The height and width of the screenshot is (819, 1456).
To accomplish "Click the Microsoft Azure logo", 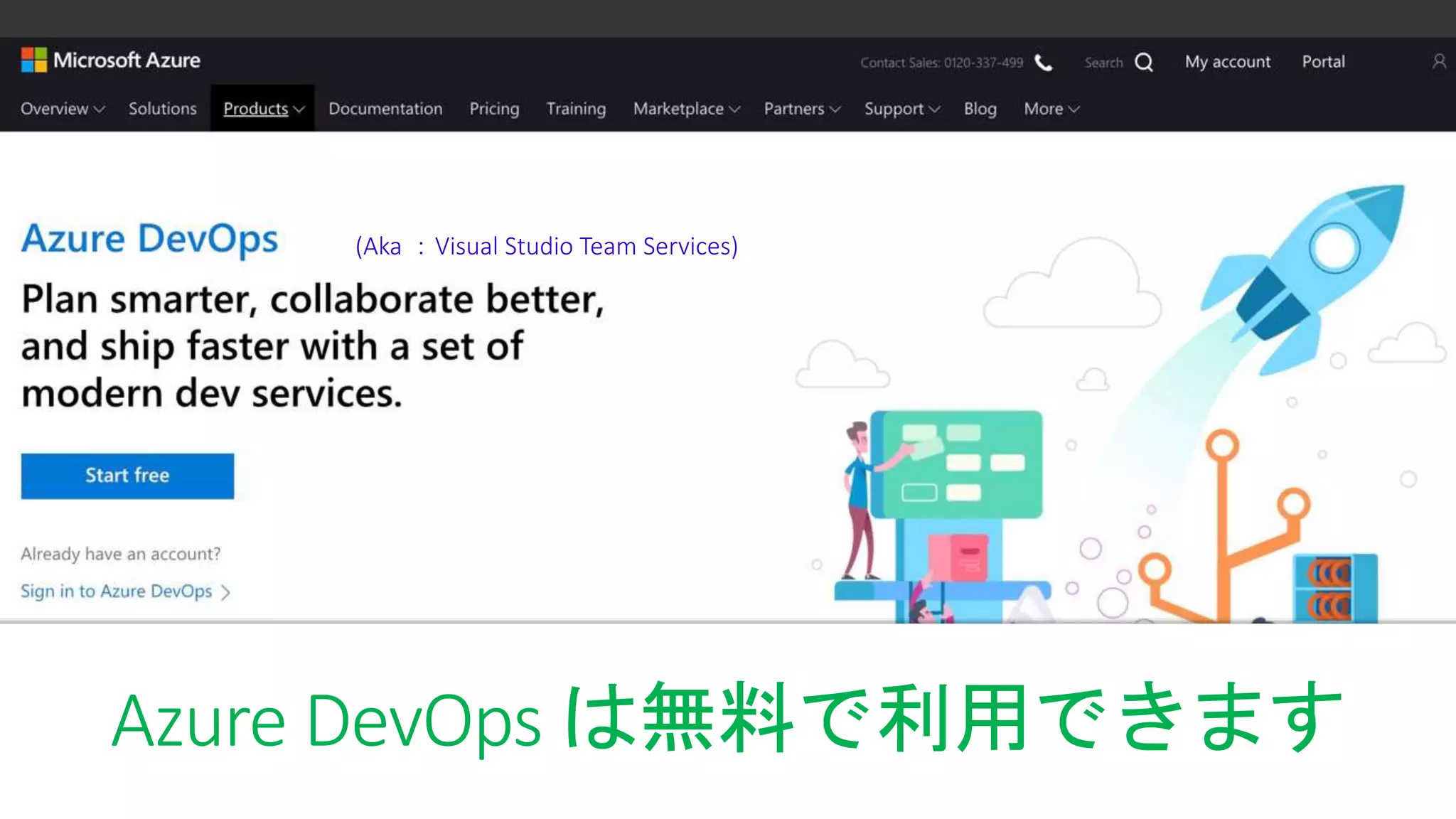I will pos(110,60).
